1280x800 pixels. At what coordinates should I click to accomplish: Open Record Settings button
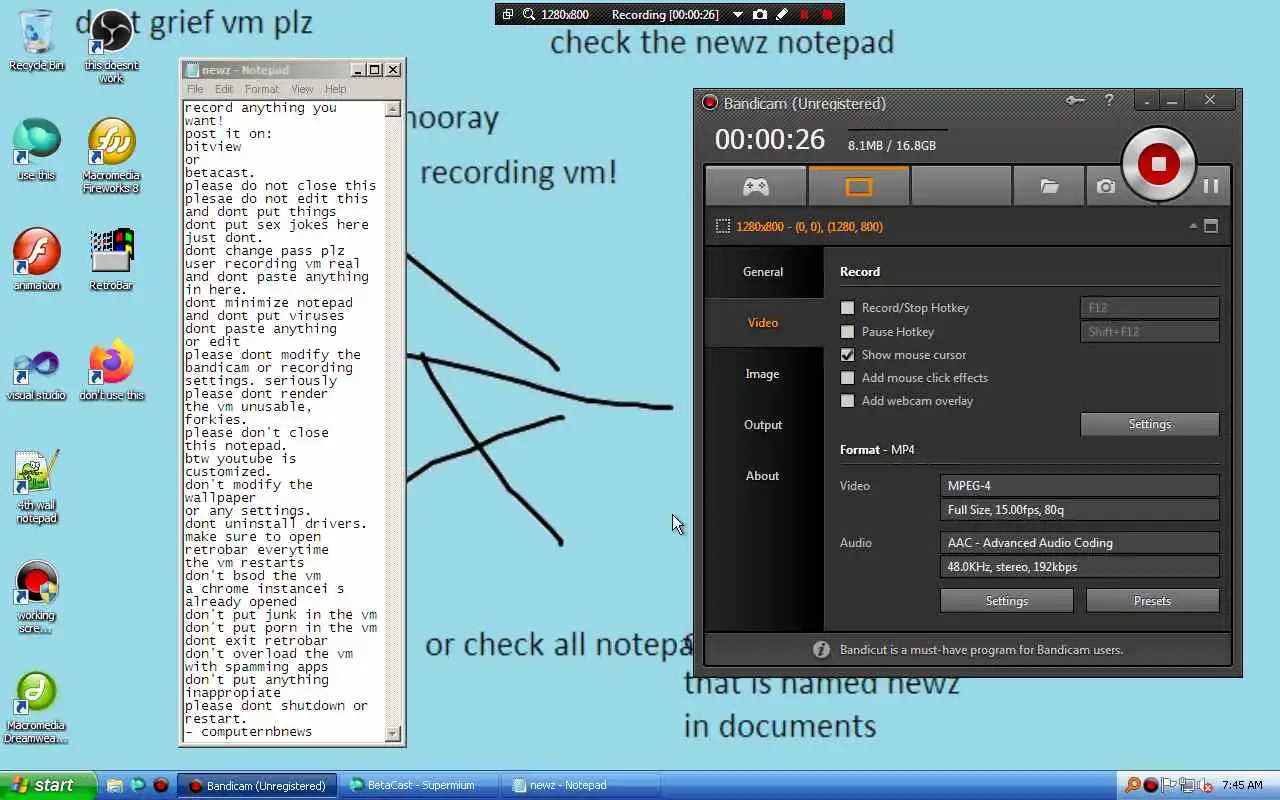tap(1150, 424)
